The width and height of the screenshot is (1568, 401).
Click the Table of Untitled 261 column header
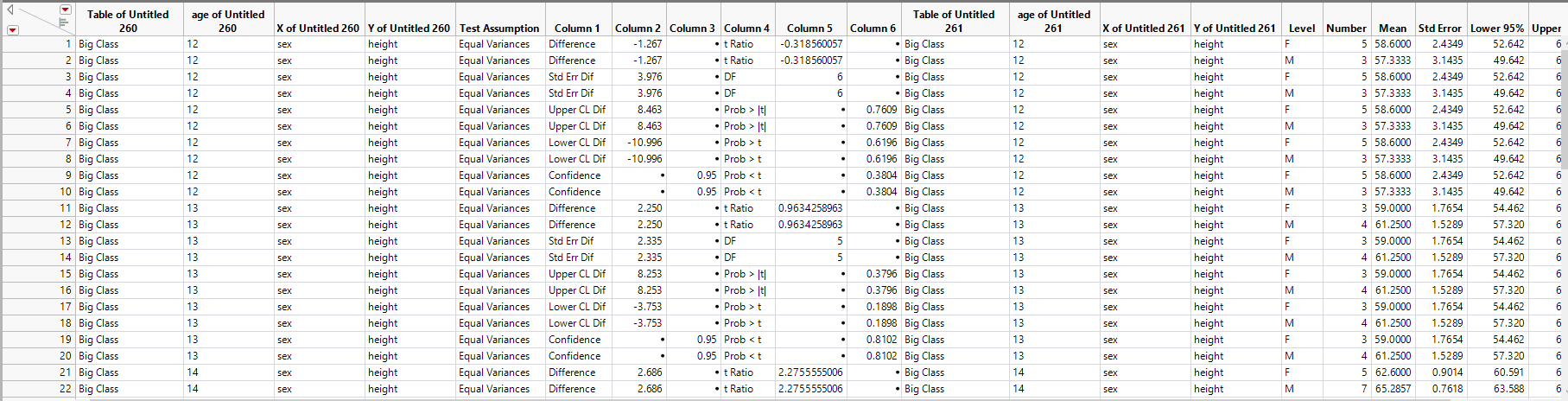[954, 21]
